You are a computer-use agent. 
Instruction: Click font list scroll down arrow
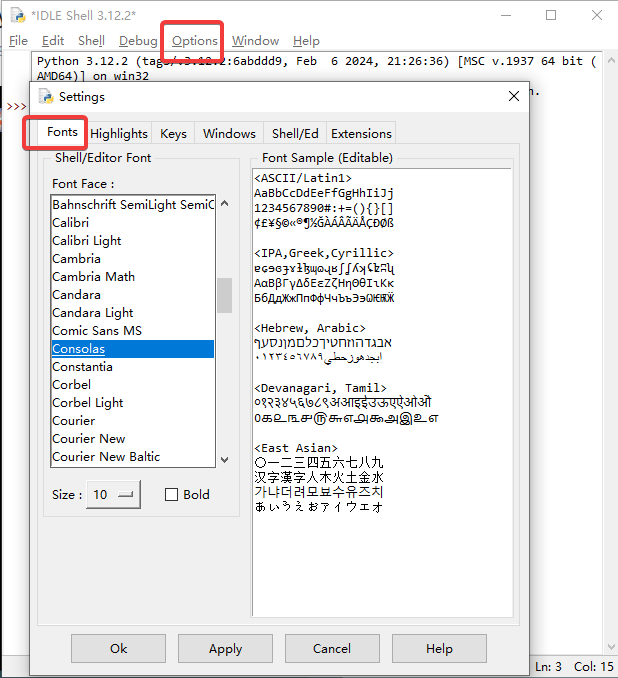[224, 460]
